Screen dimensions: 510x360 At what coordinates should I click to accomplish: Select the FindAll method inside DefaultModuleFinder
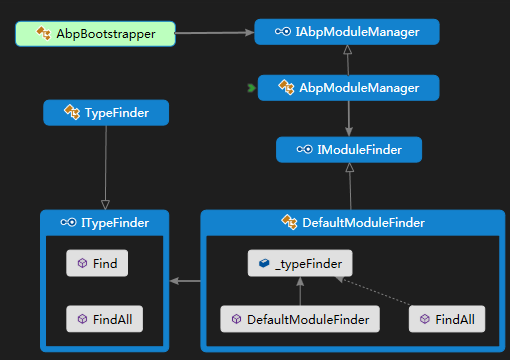pos(447,319)
